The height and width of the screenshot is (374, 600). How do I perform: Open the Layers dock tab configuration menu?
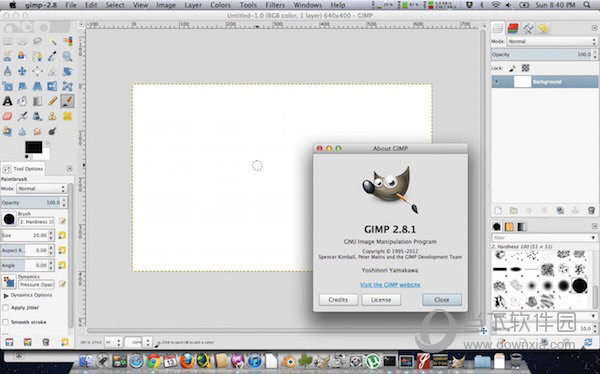pyautogui.click(x=594, y=28)
